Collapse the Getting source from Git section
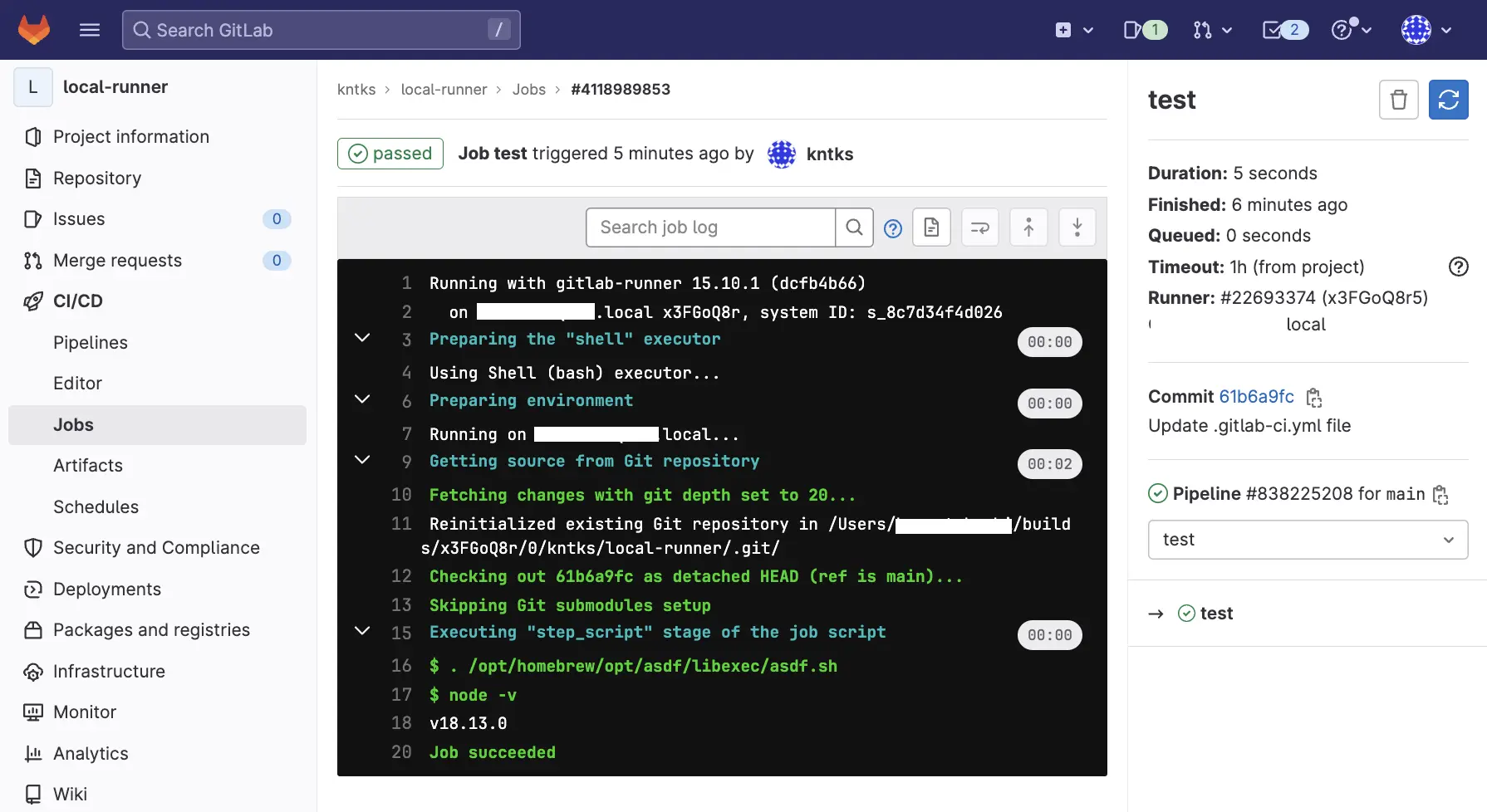1487x812 pixels. coord(362,460)
